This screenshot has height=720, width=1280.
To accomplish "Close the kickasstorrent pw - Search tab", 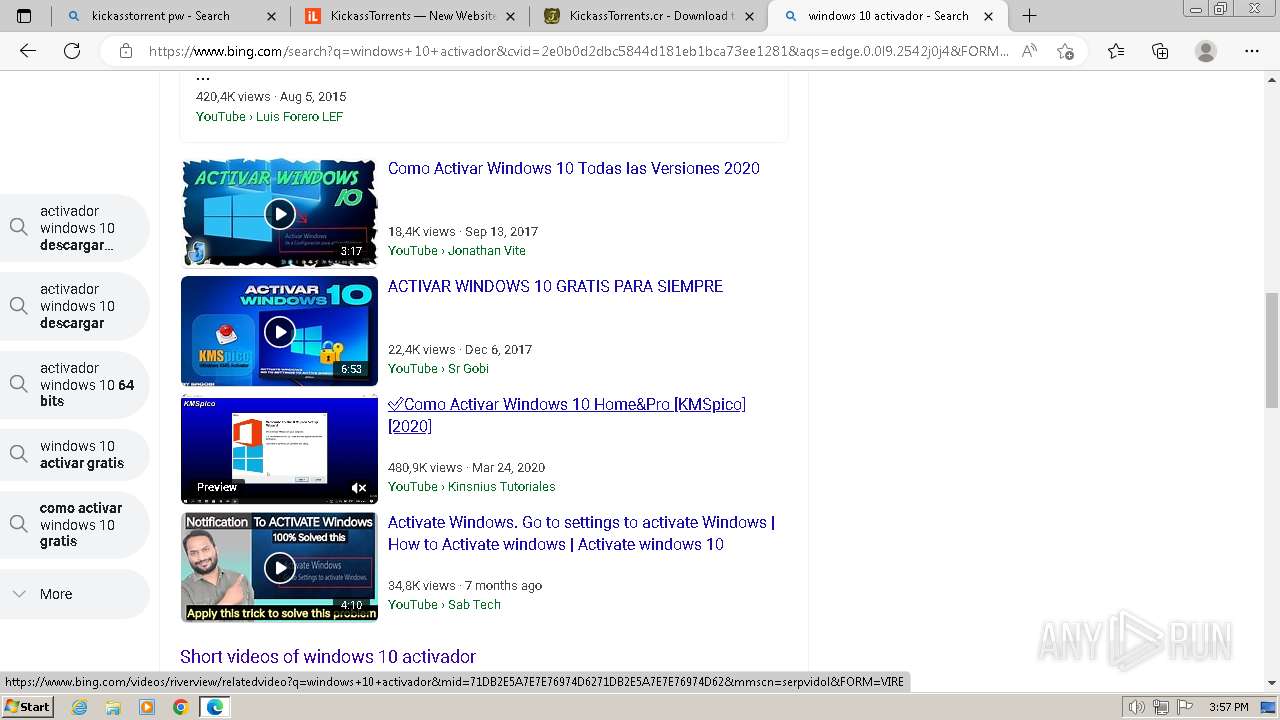I will tap(272, 16).
